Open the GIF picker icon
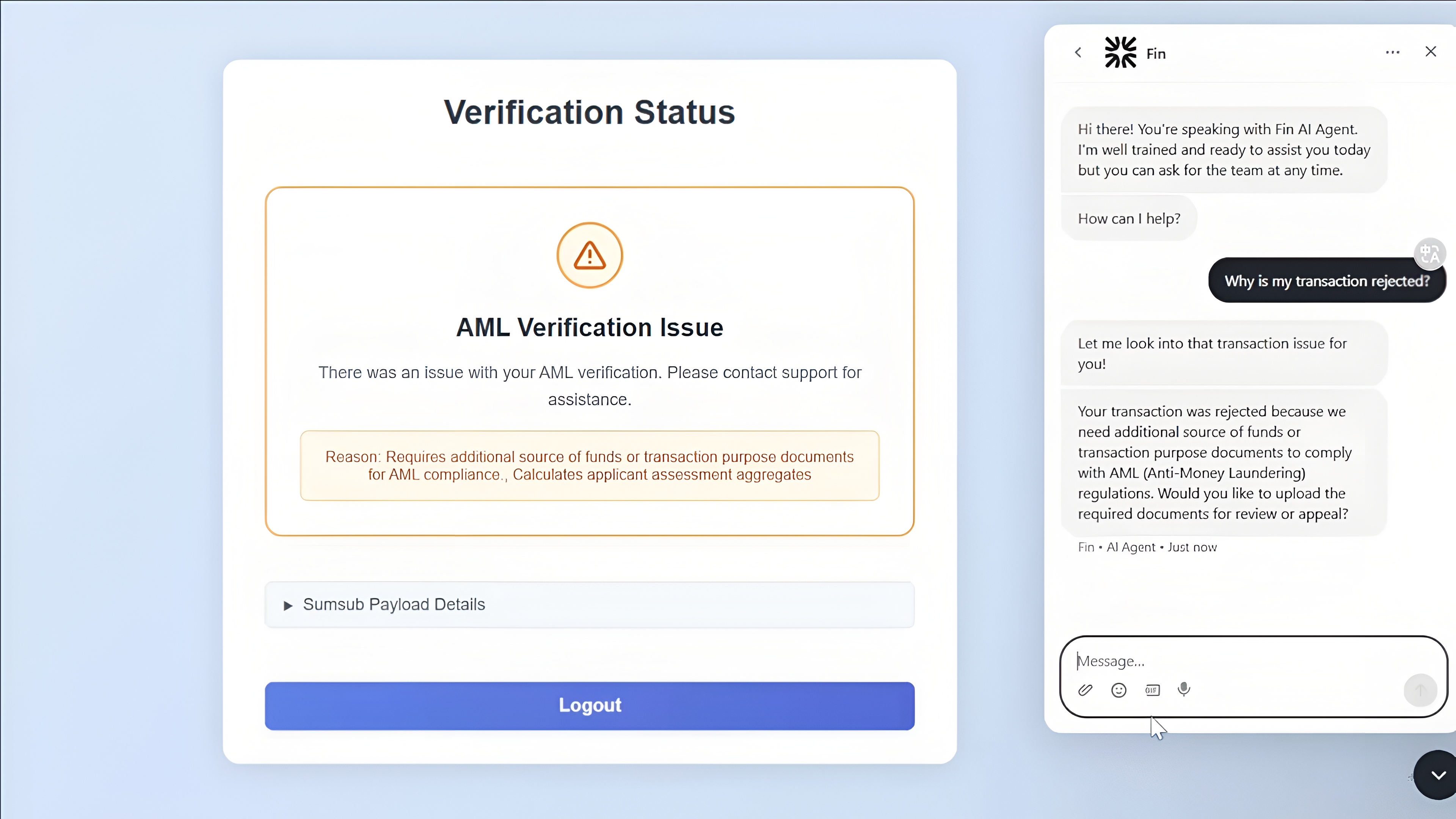The image size is (1456, 819). 1152,690
